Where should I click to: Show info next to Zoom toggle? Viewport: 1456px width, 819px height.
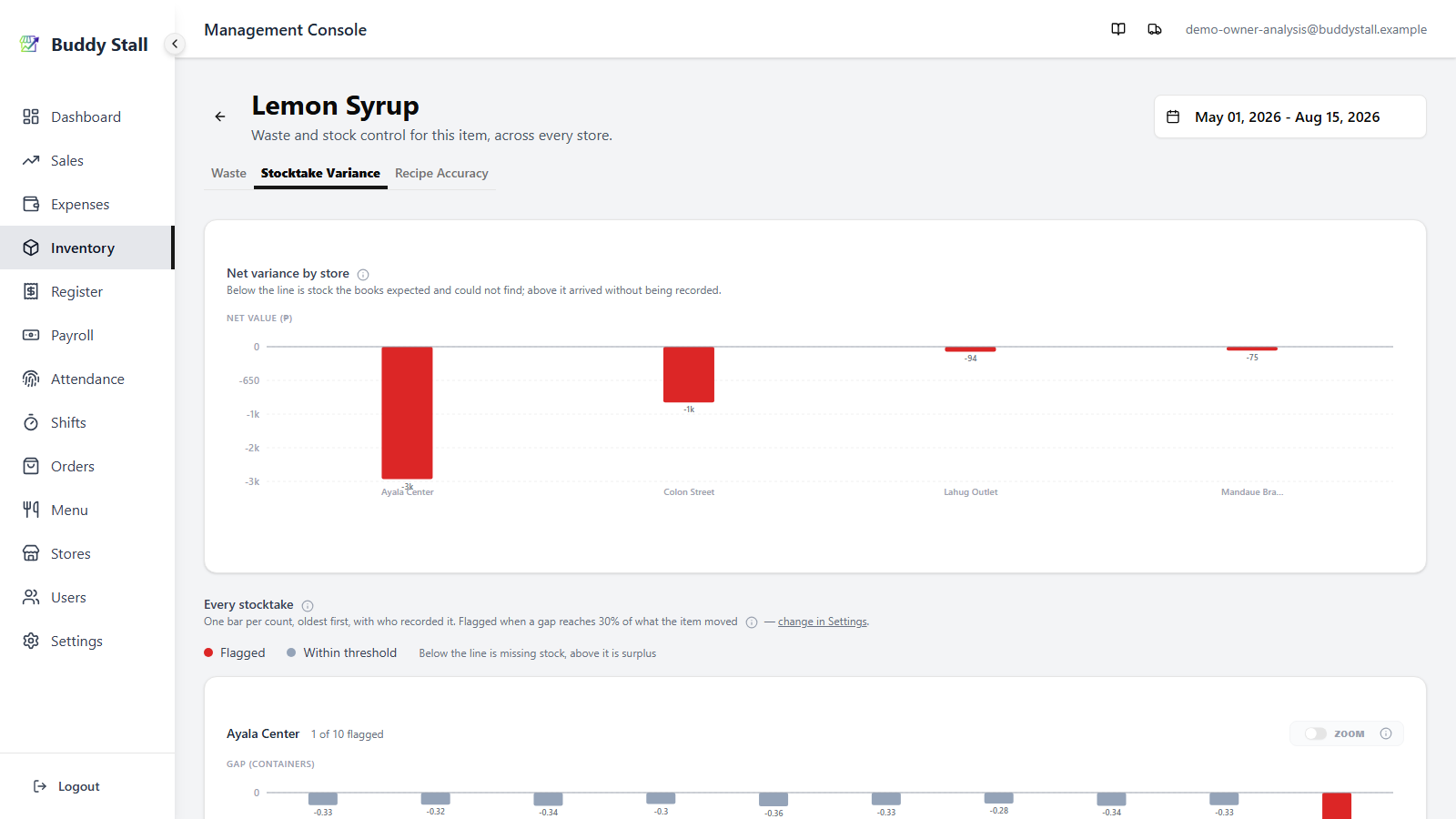1386,733
